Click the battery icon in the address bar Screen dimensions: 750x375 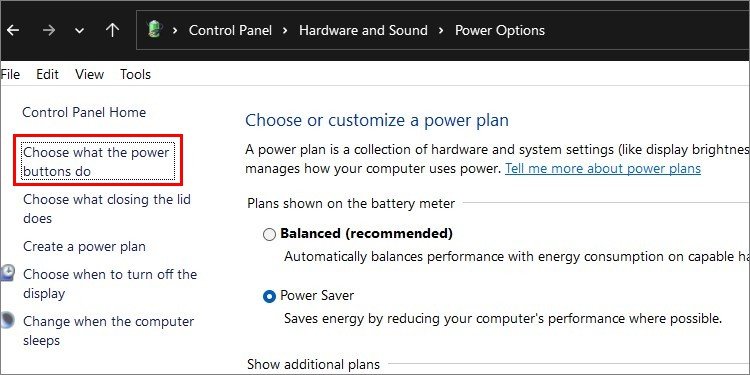point(154,30)
